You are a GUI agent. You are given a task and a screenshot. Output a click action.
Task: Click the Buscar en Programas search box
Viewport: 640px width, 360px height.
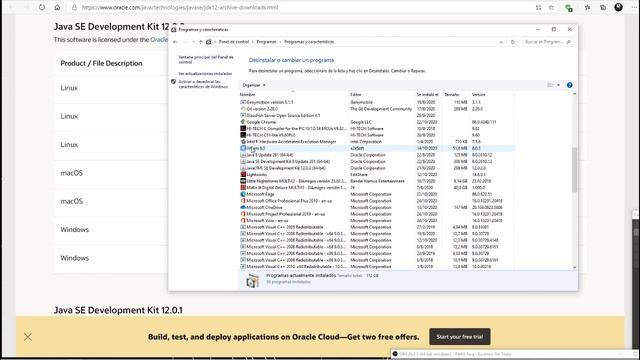pos(548,42)
